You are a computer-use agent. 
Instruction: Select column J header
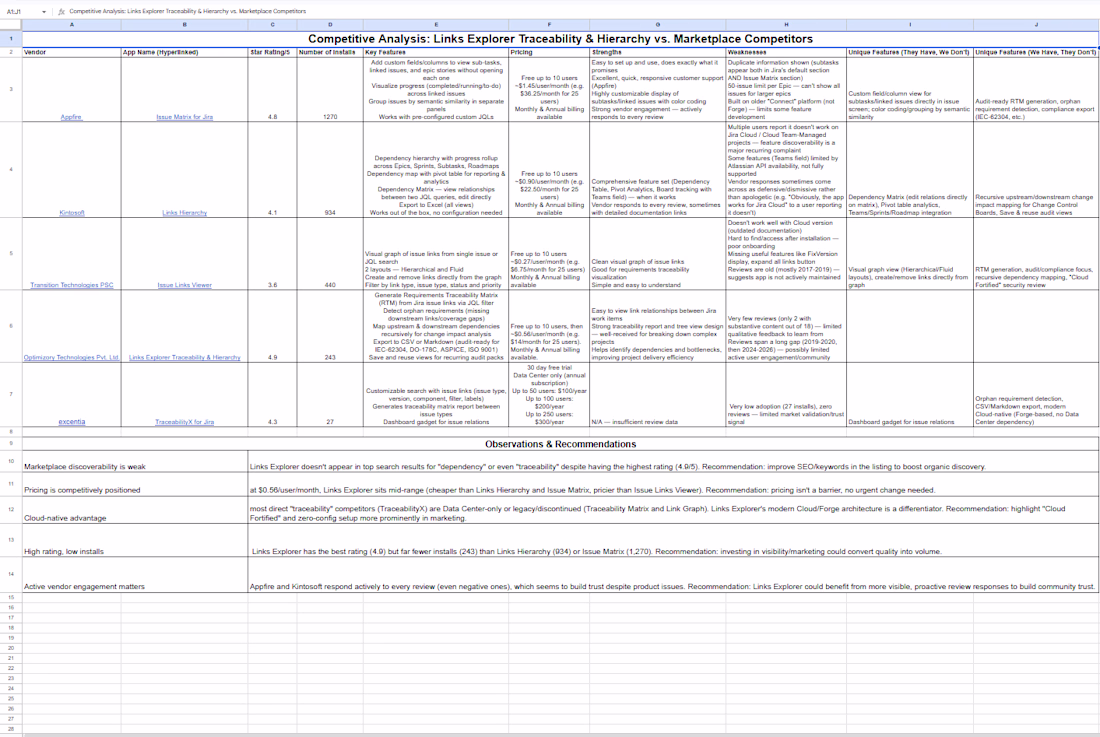point(1036,25)
